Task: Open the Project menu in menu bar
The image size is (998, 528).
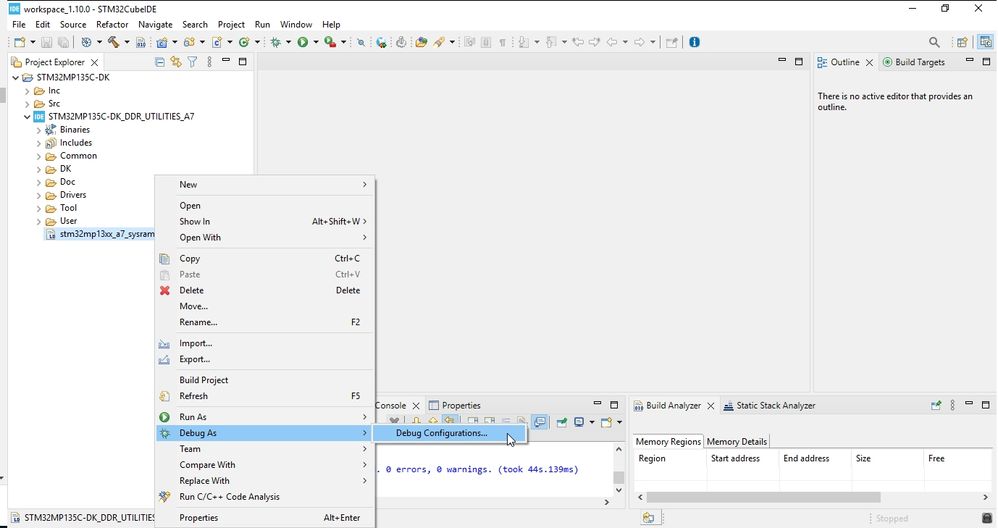Action: point(231,24)
